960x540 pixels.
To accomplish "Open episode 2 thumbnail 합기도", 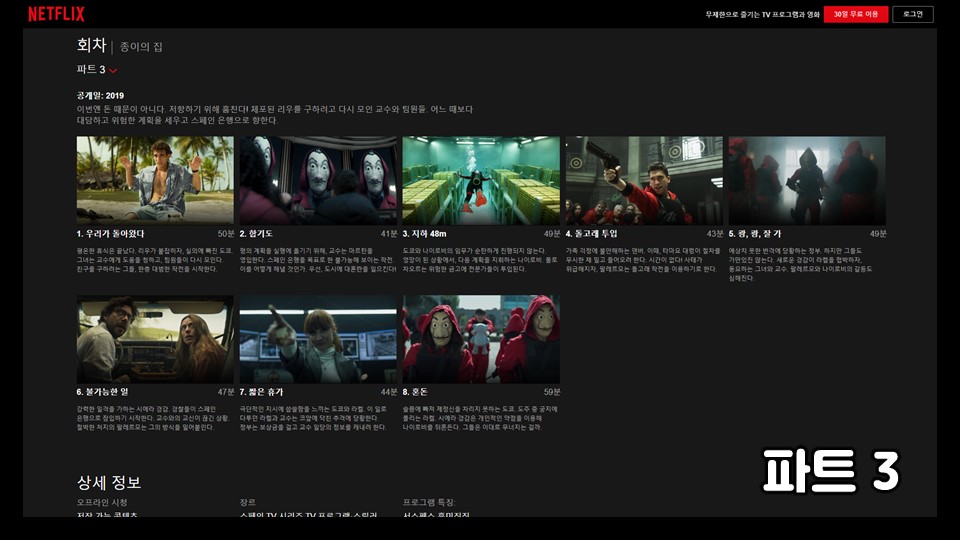I will click(x=318, y=180).
